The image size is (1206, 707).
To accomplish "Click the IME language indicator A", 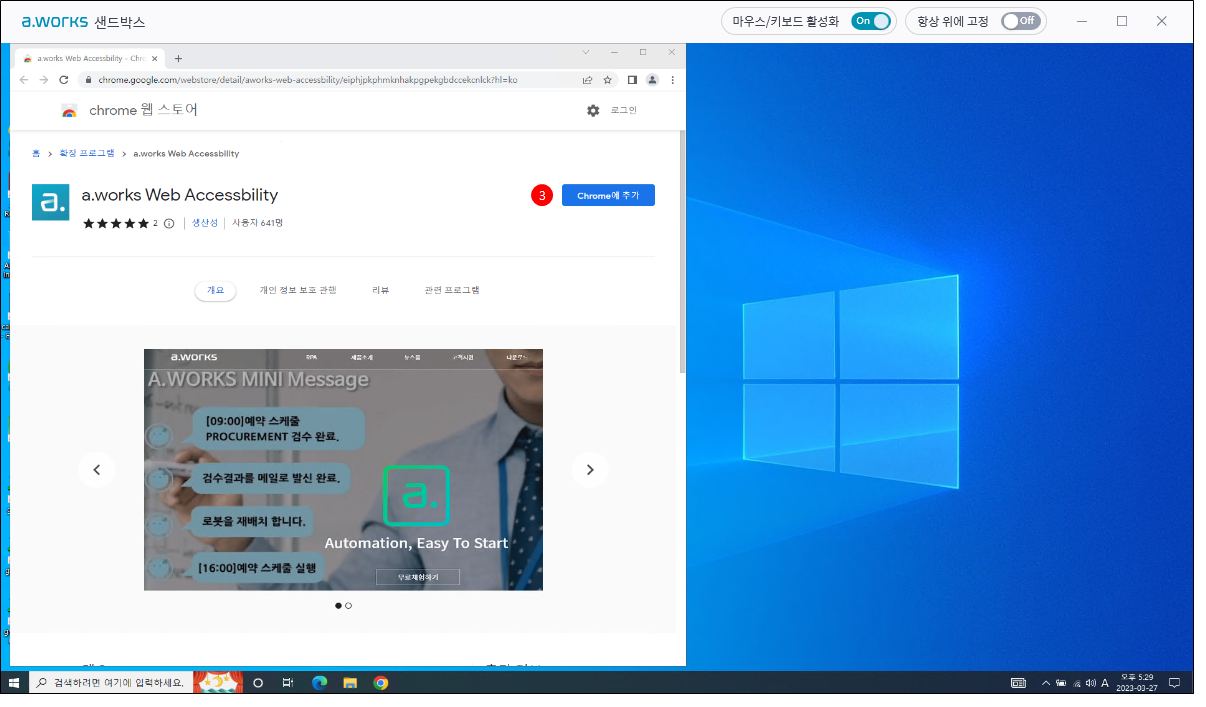I will click(1105, 683).
